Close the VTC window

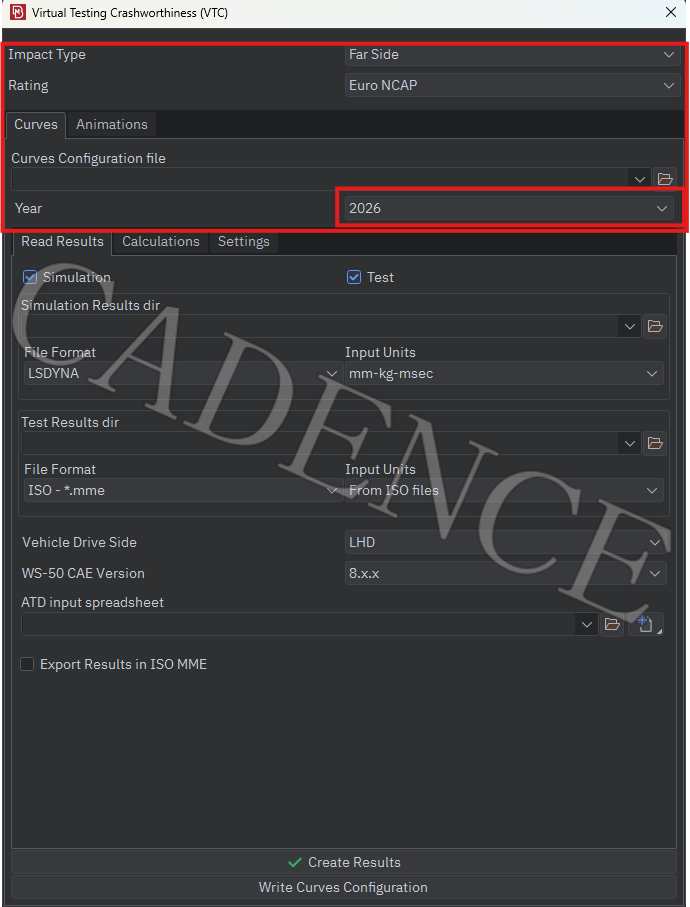pos(671,12)
